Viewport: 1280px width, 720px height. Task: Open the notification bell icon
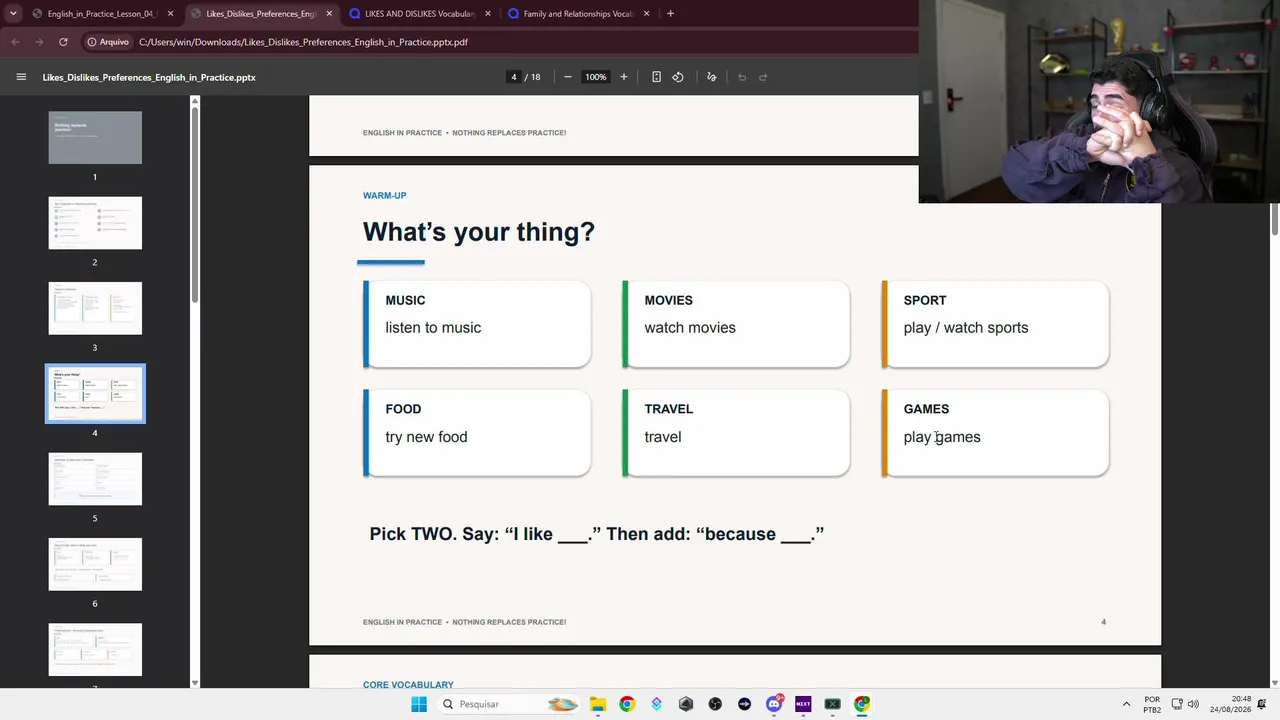1264,704
